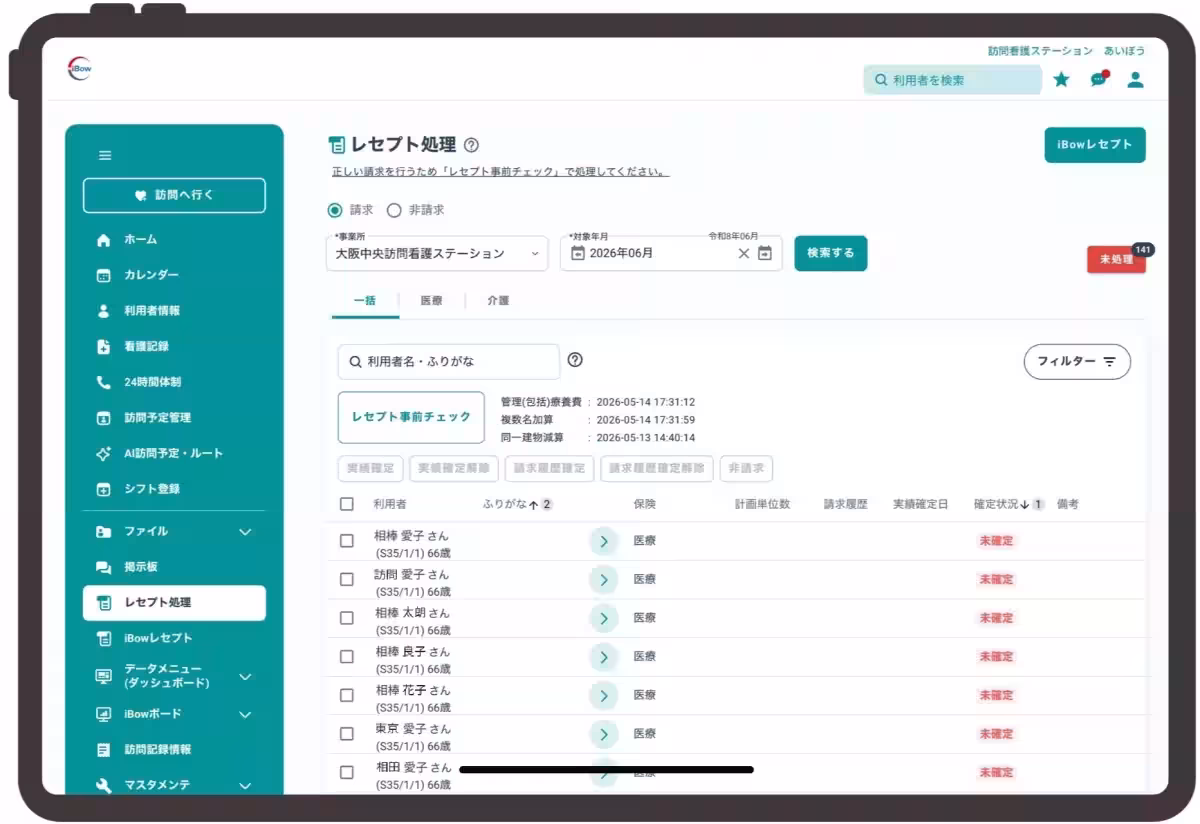Click the レセプト事前チェック button
Viewport: 1200px width, 824px height.
(x=411, y=417)
